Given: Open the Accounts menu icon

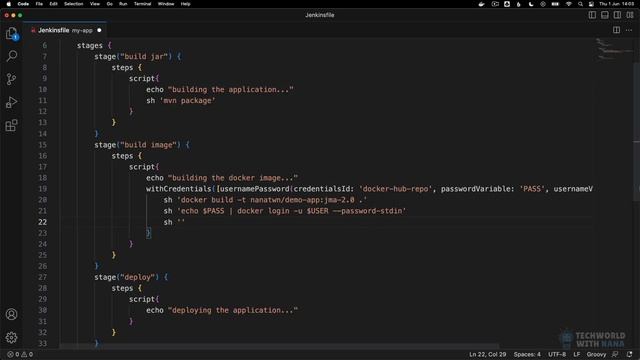Looking at the screenshot, I should (11, 314).
